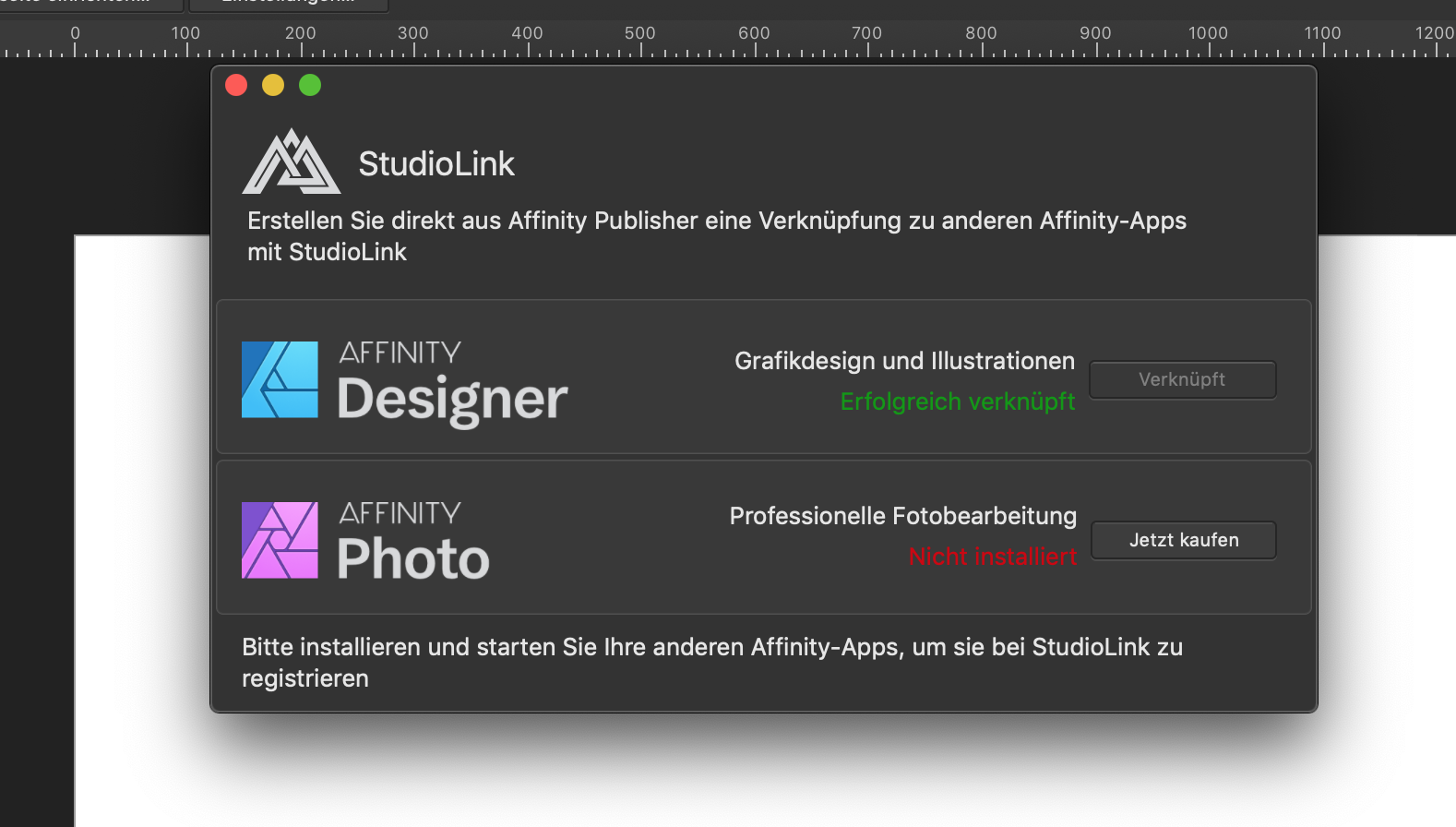This screenshot has width=1456, height=827.
Task: Click the 'Bitte installieren und starten' hint text
Action: 712,663
